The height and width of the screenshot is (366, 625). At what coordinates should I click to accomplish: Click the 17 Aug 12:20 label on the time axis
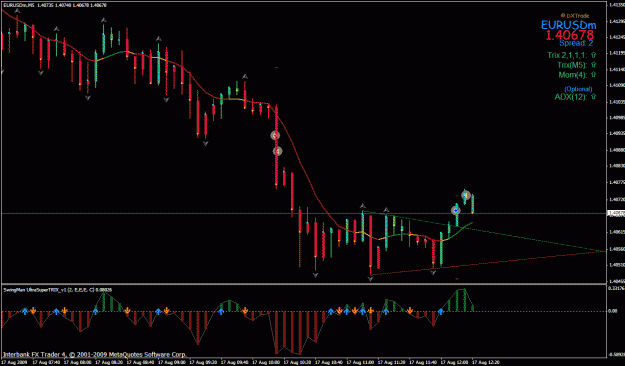click(485, 362)
